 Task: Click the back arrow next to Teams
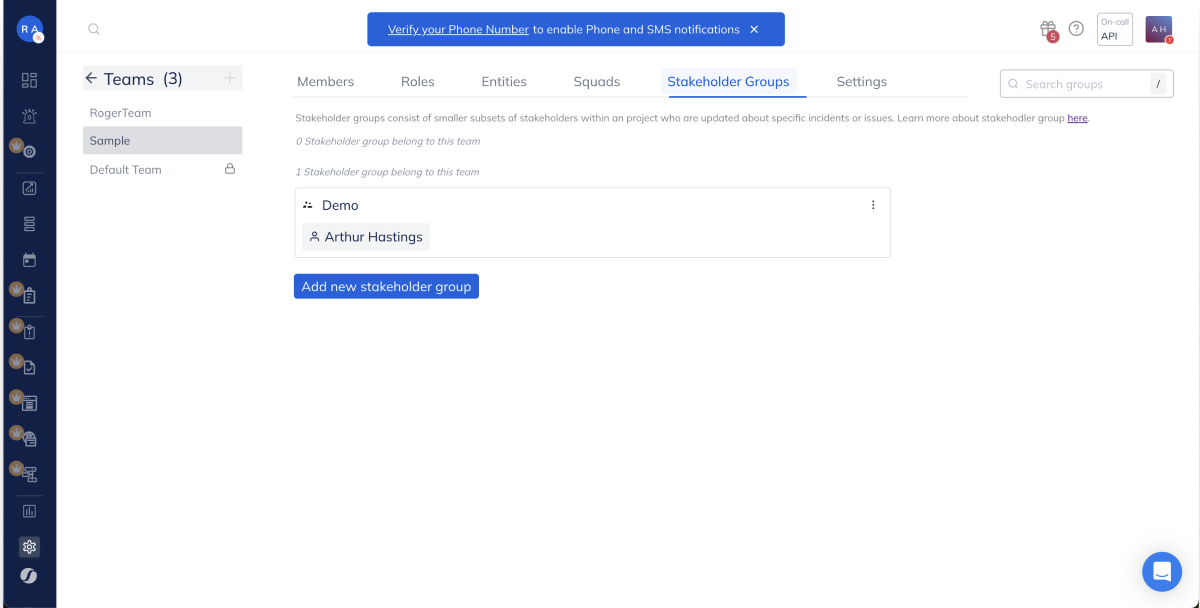pos(91,78)
